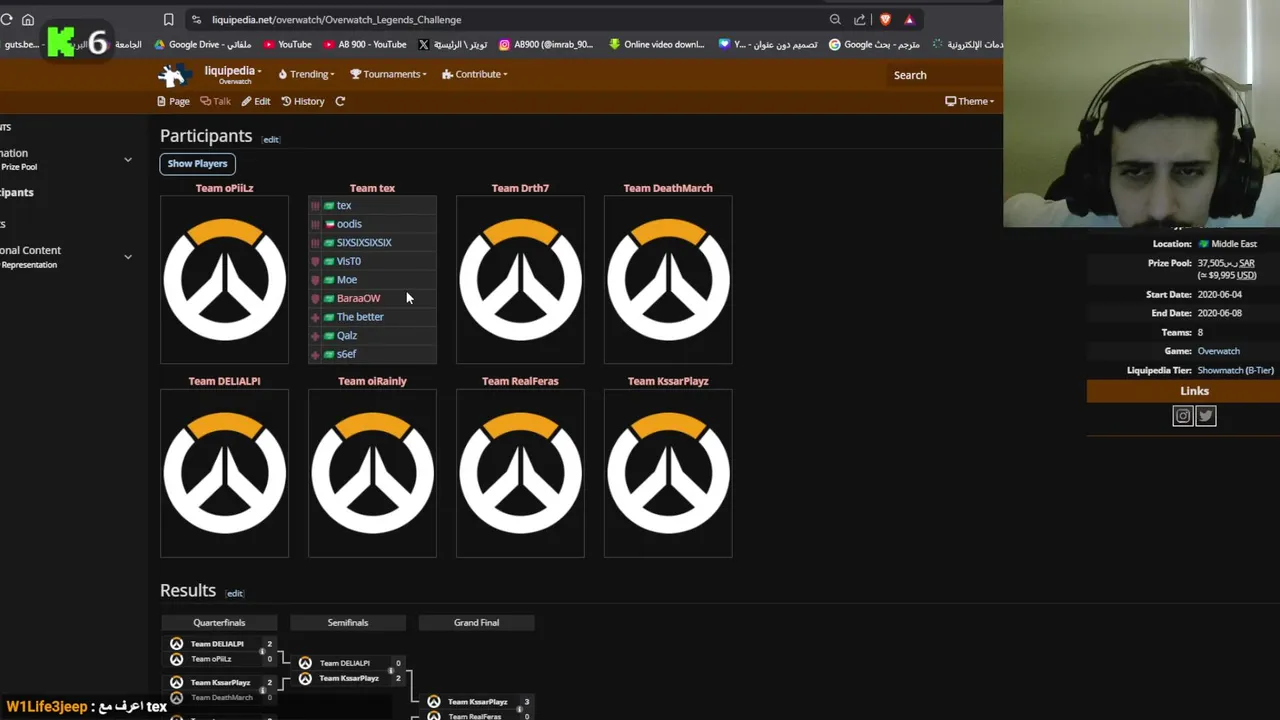Image resolution: width=1280 pixels, height=720 pixels.
Task: Open Team DeathMarch logo card
Action: [x=668, y=279]
